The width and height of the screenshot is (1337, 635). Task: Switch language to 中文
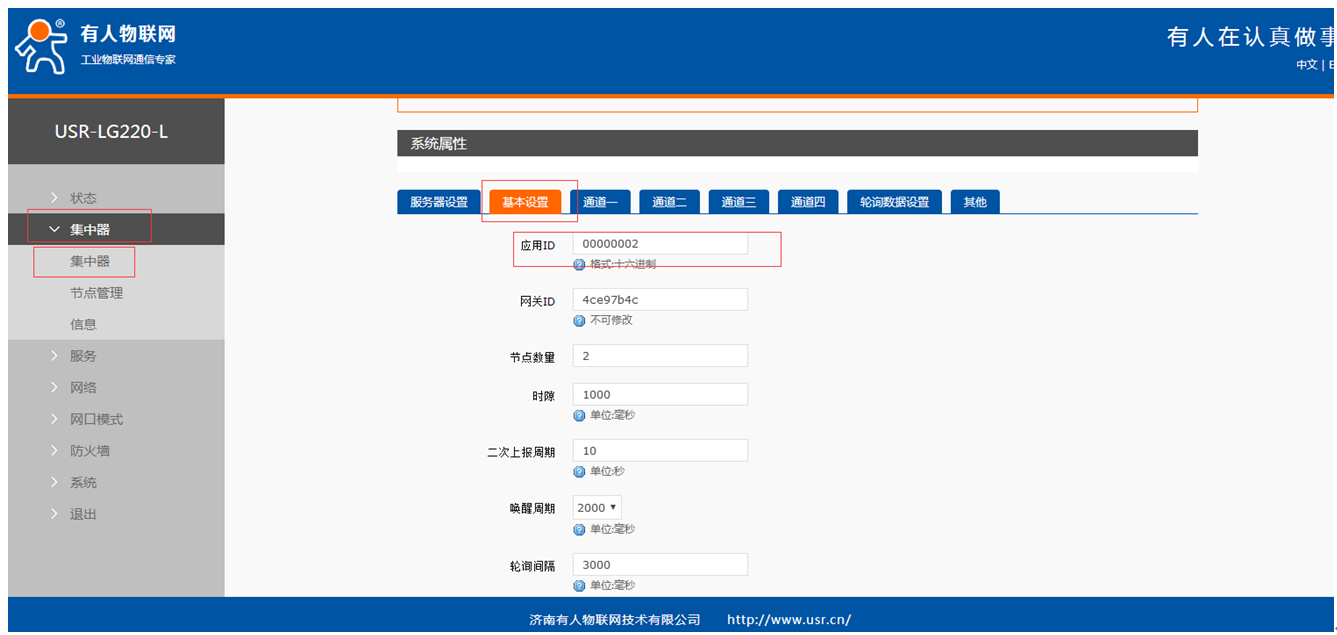click(x=1306, y=65)
